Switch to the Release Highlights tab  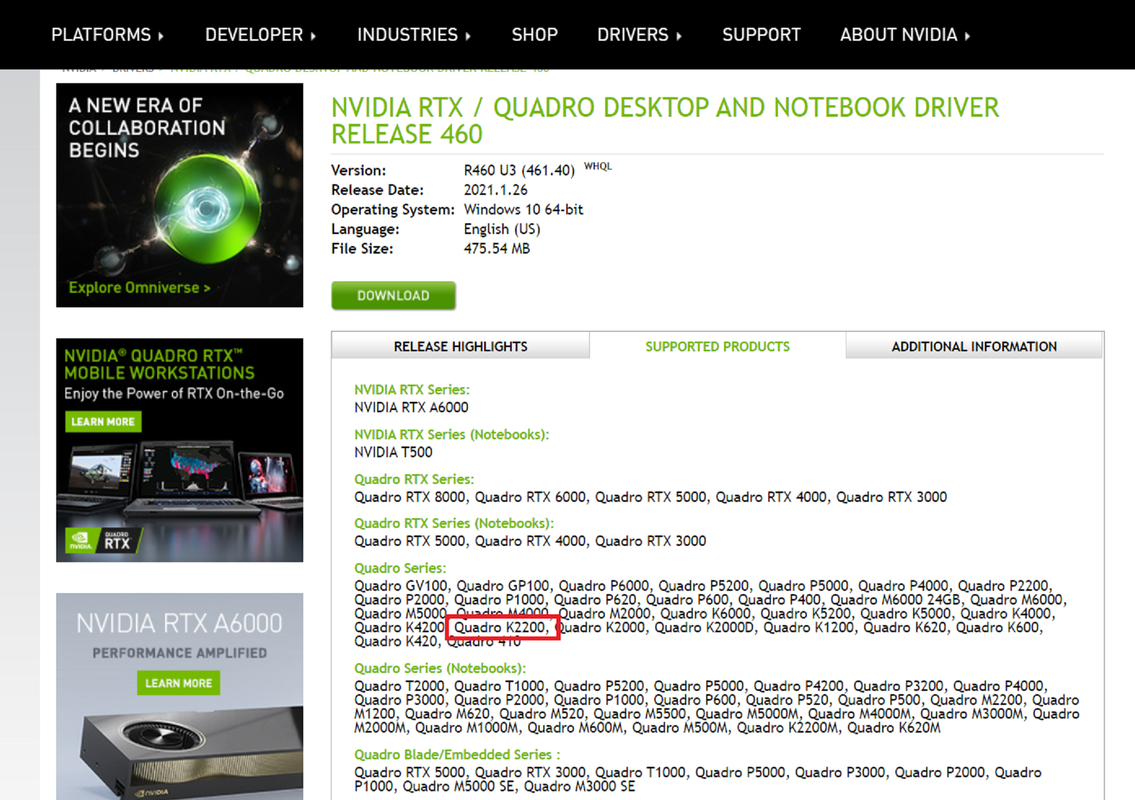[460, 346]
